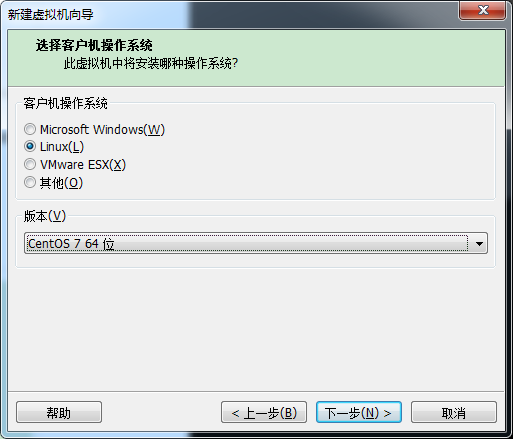
Task: Expand the version list via its arrow
Action: point(479,244)
